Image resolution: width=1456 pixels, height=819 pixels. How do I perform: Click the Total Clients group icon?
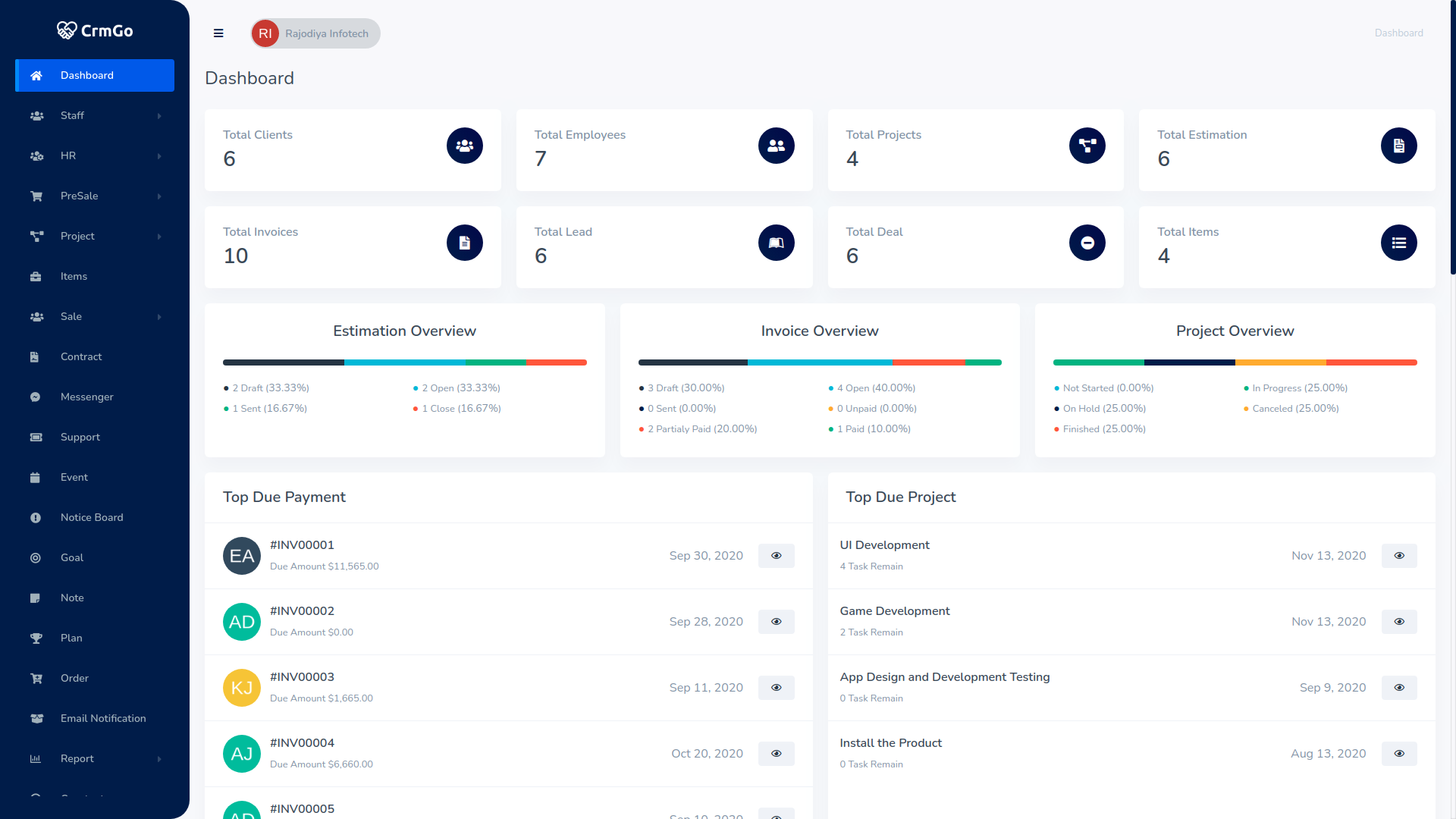(x=464, y=146)
